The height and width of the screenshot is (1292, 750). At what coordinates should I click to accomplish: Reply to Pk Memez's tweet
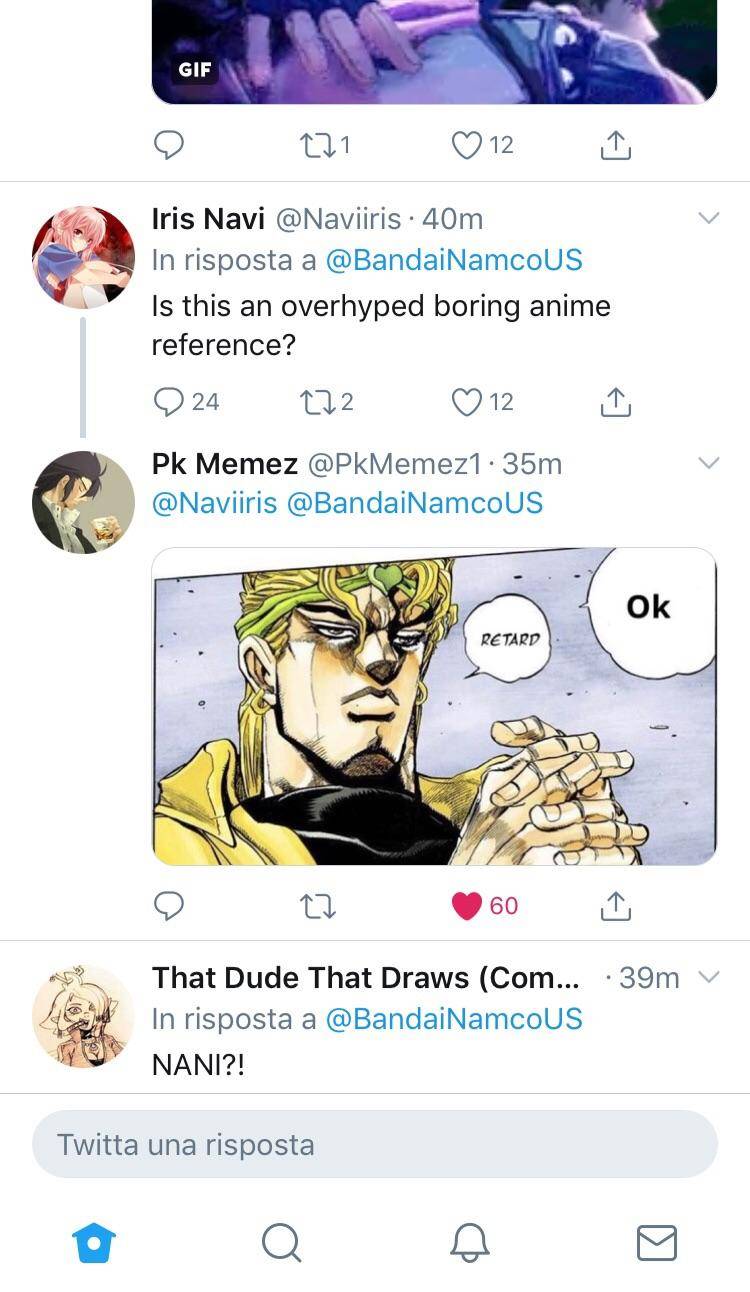pyautogui.click(x=170, y=906)
